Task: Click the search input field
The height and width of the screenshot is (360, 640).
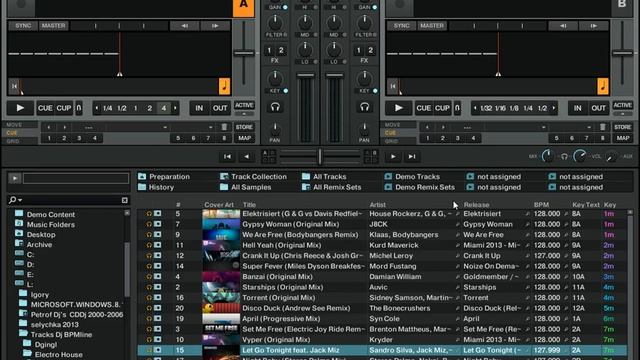Action: pos(71,200)
